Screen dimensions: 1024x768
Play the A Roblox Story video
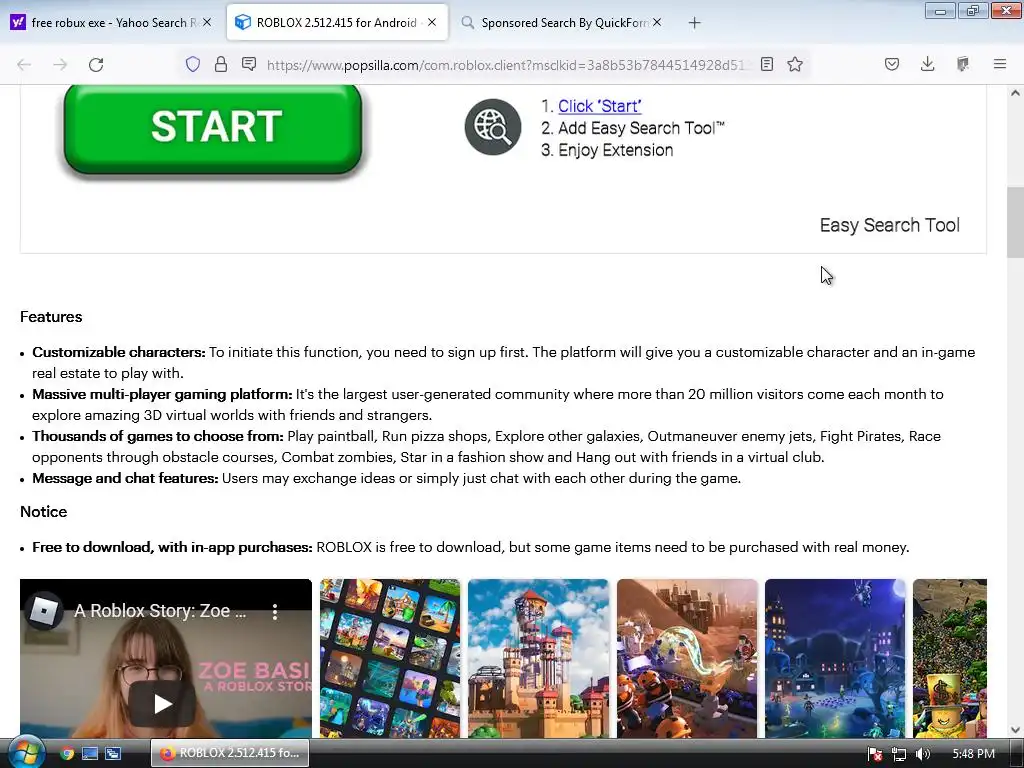coord(163,703)
